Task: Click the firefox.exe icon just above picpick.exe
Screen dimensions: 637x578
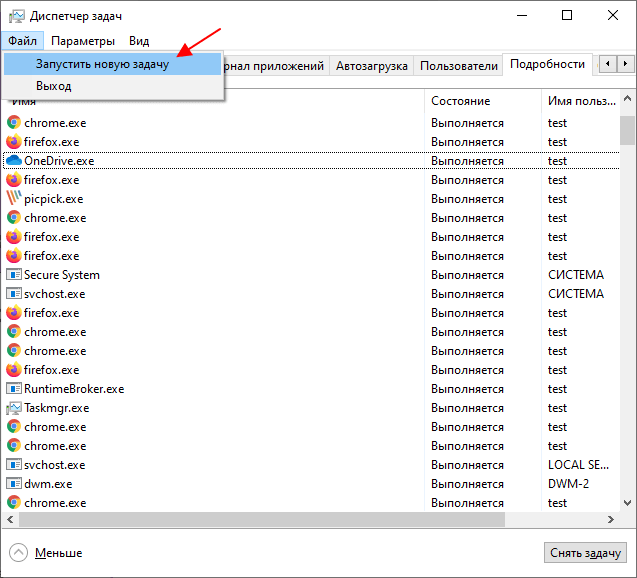Action: (14, 180)
